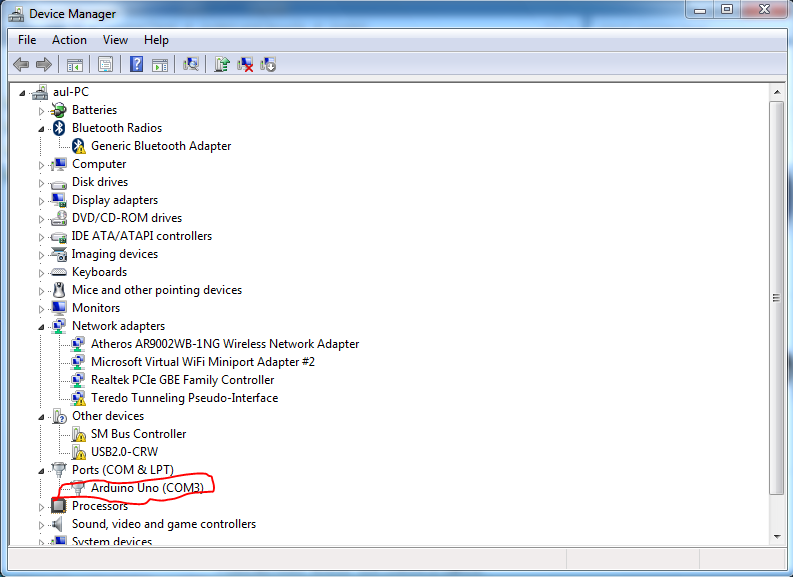Select the USB2.0-CRW device
The image size is (793, 577).
[124, 452]
